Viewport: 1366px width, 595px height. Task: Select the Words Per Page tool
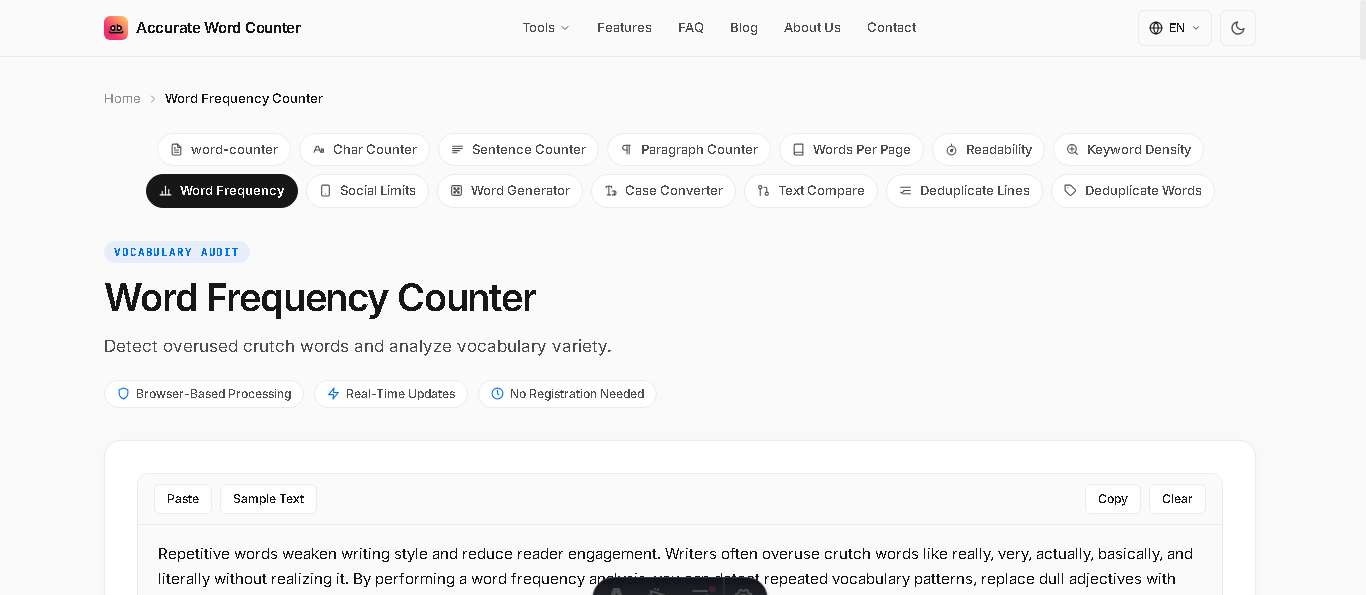pyautogui.click(x=851, y=149)
